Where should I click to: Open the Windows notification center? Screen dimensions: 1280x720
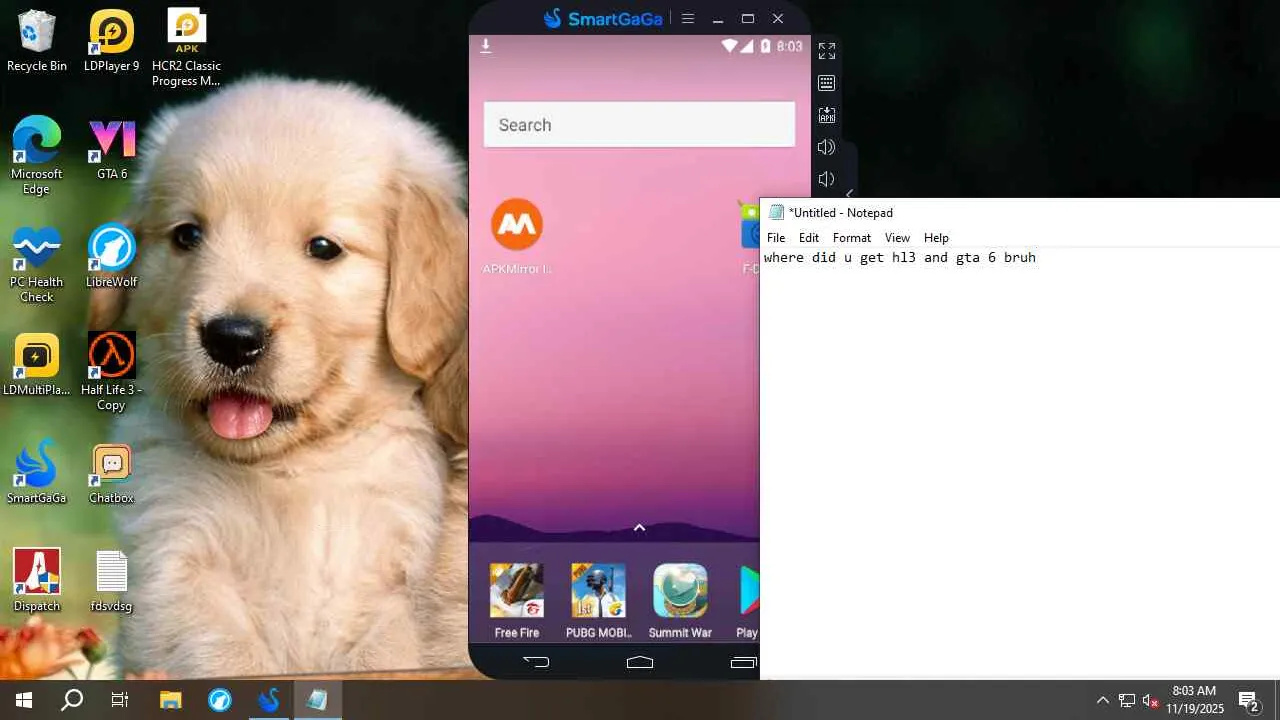tap(1248, 700)
